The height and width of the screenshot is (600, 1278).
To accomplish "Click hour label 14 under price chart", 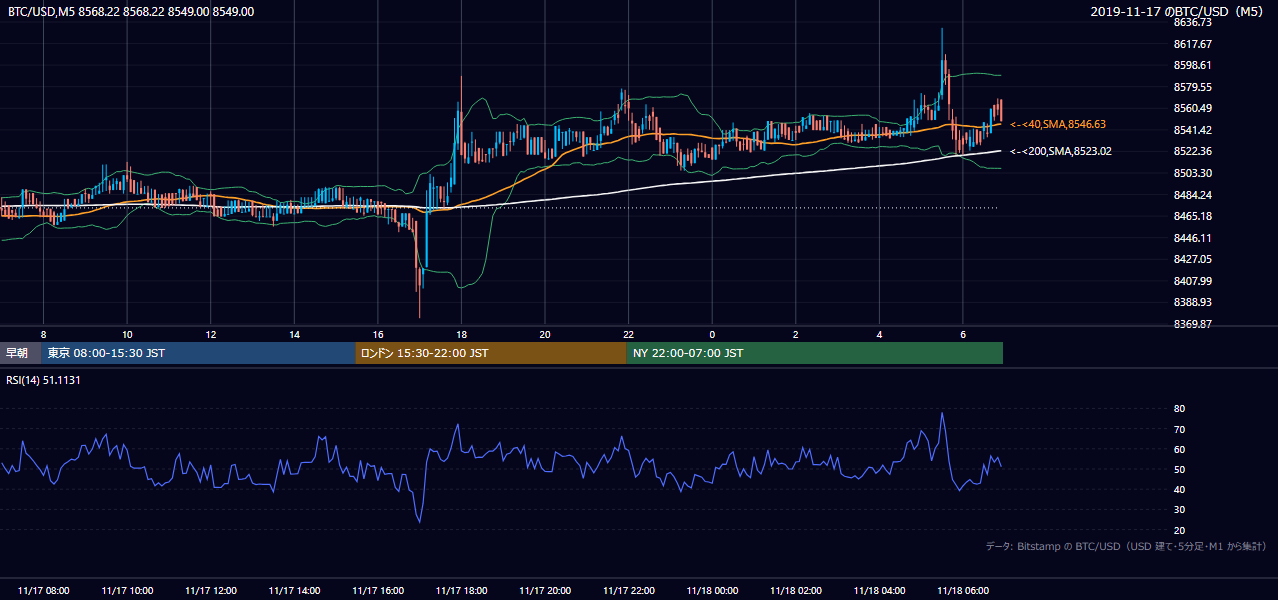I will [294, 334].
